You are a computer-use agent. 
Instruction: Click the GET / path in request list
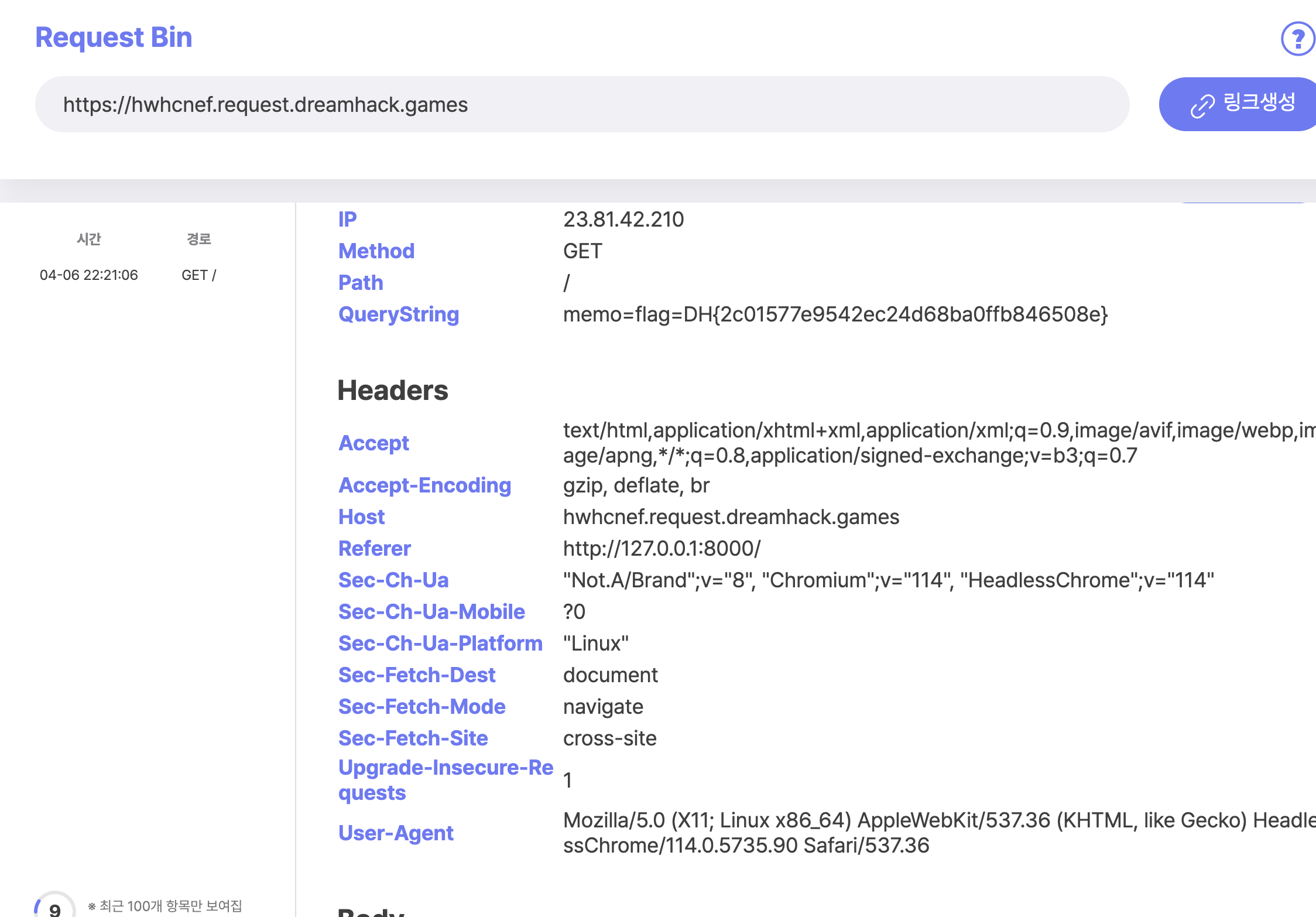click(198, 275)
